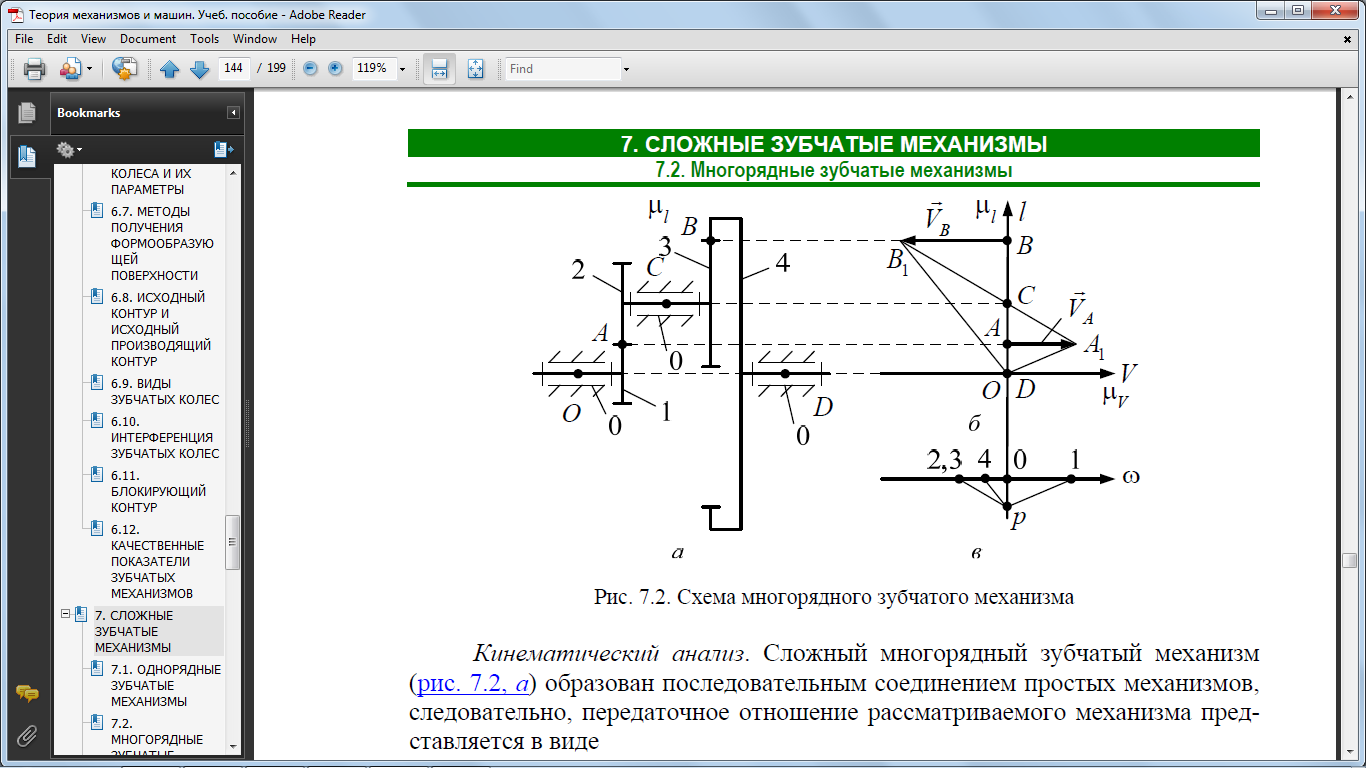
Task: Open bookmark 7.1. ОДНОРЯДНЫЕ ЗУБЧАТЫЕ МЕХАНИЗМЫ
Action: point(166,685)
